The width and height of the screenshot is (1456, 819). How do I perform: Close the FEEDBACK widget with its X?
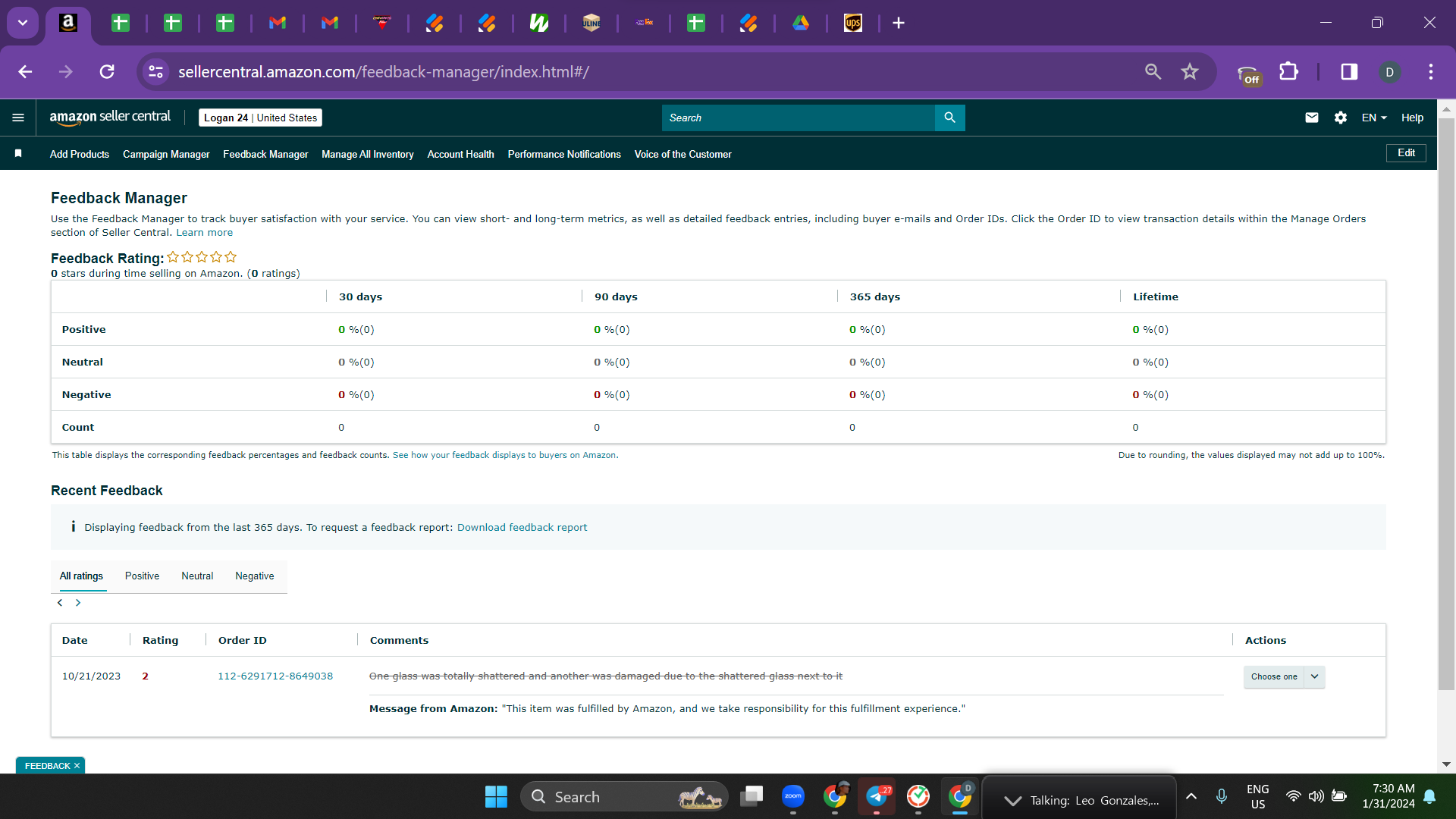pos(77,766)
